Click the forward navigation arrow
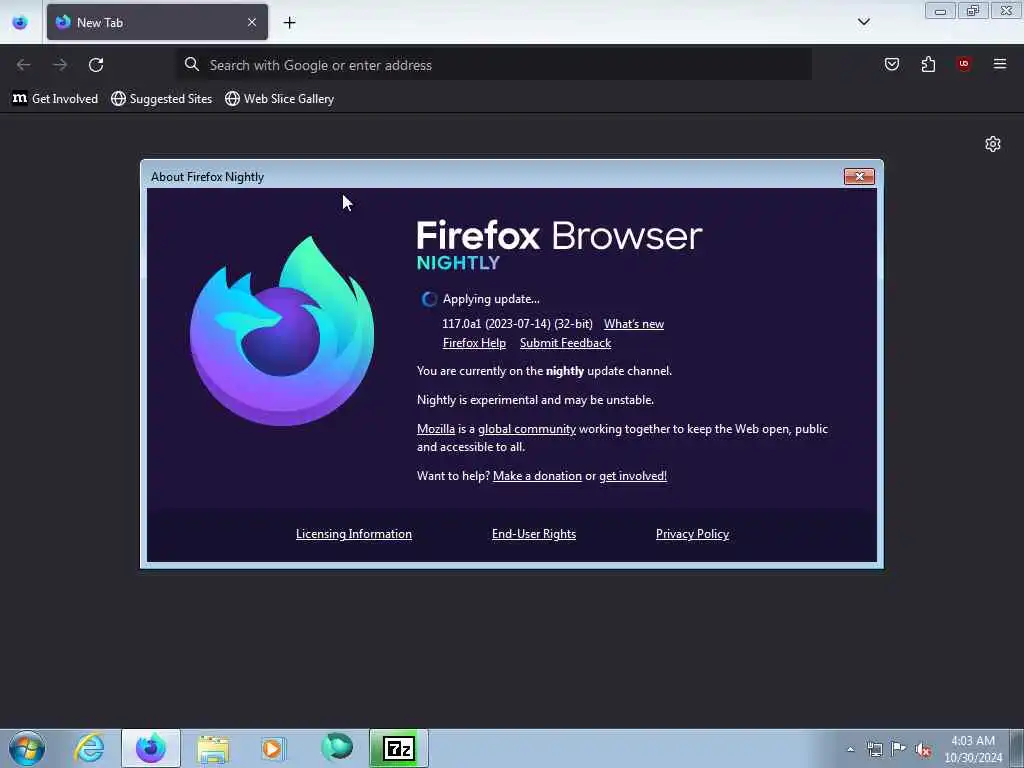The width and height of the screenshot is (1024, 768). click(60, 65)
